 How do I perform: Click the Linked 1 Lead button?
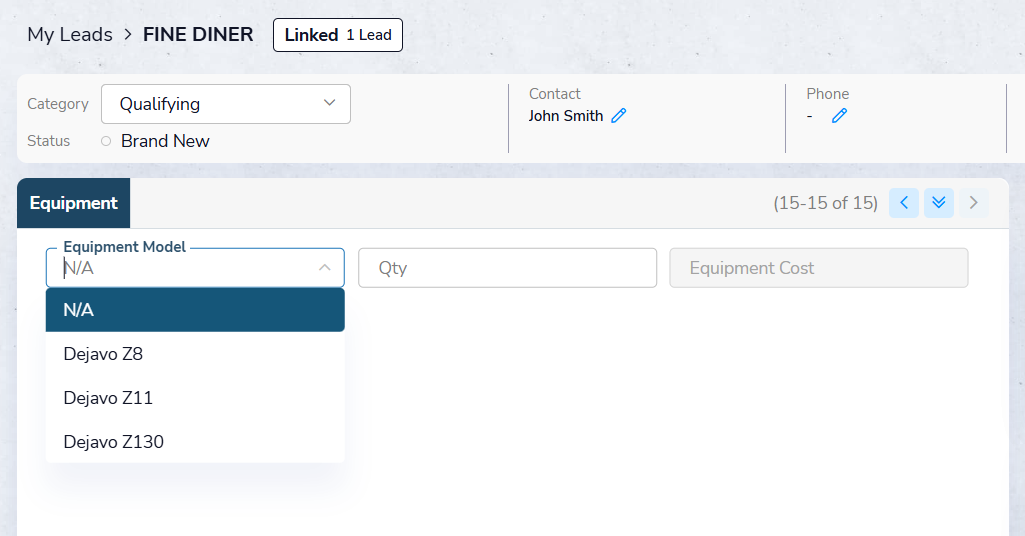click(338, 35)
